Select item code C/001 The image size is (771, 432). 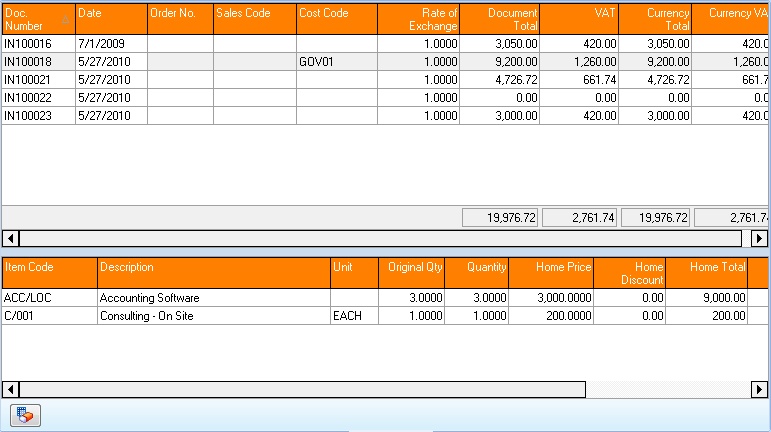point(19,316)
